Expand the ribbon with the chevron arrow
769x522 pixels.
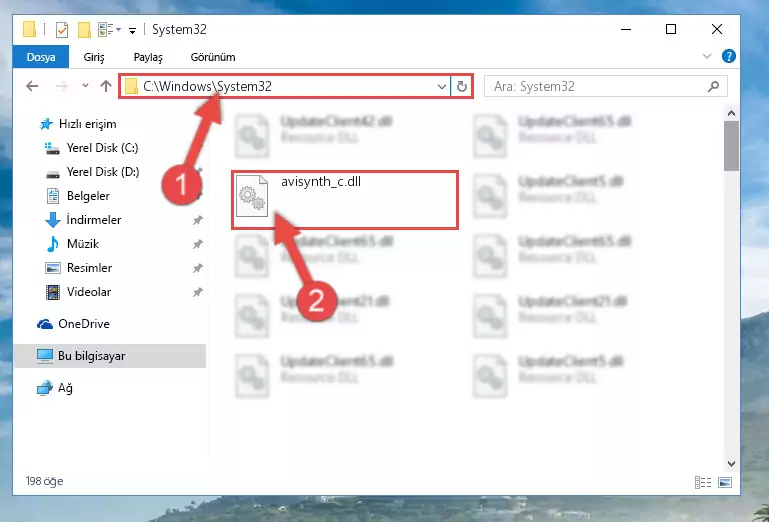point(707,56)
